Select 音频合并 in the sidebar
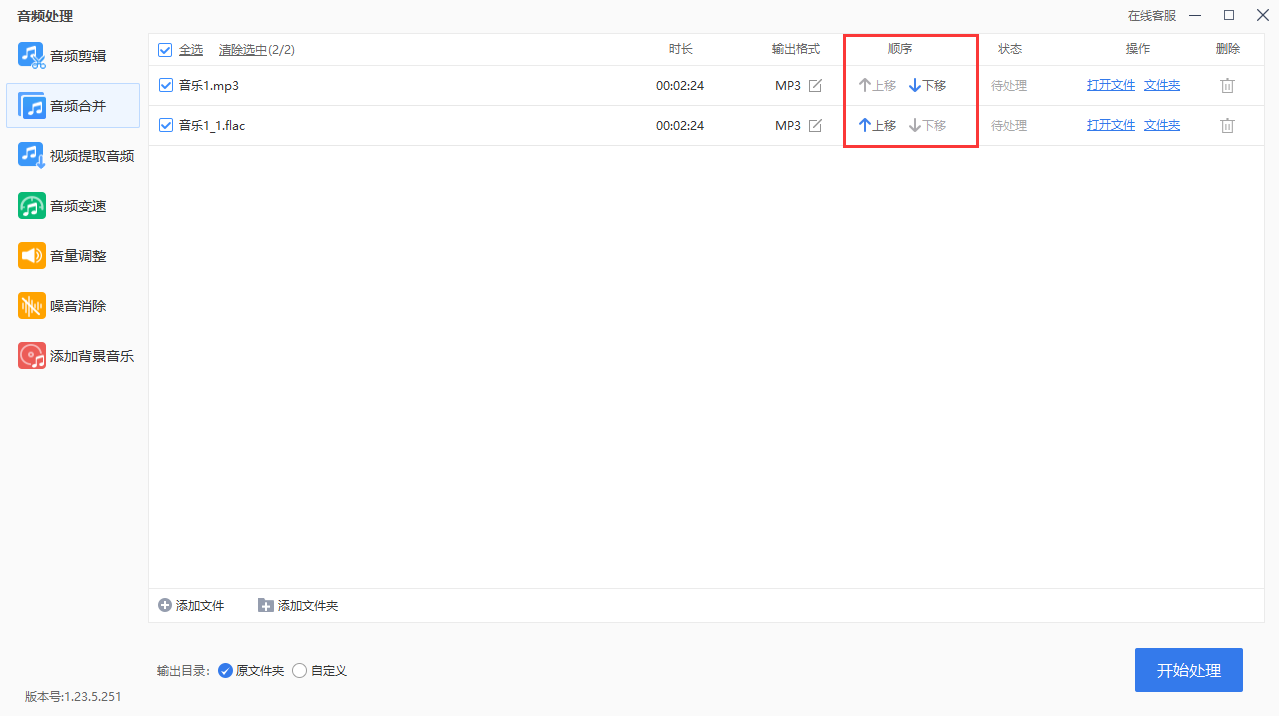Image resolution: width=1279 pixels, height=716 pixels. tap(73, 106)
